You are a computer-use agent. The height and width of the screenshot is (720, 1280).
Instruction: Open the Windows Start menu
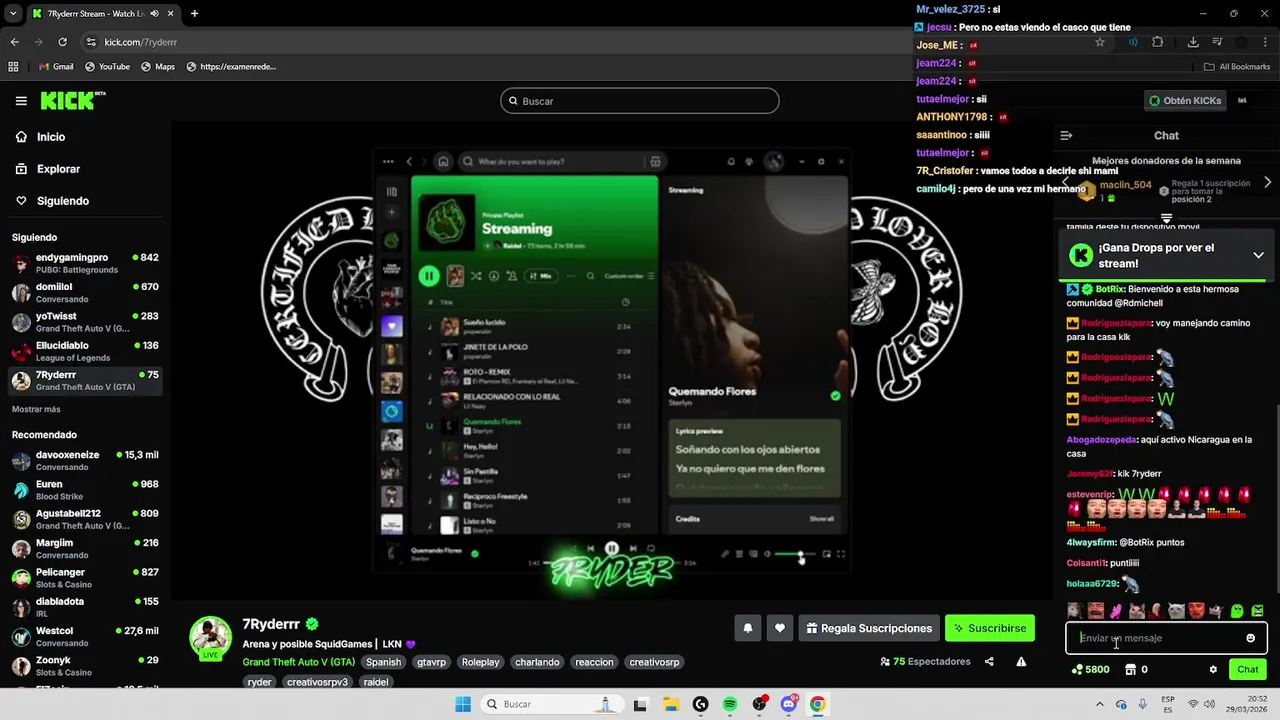click(463, 704)
